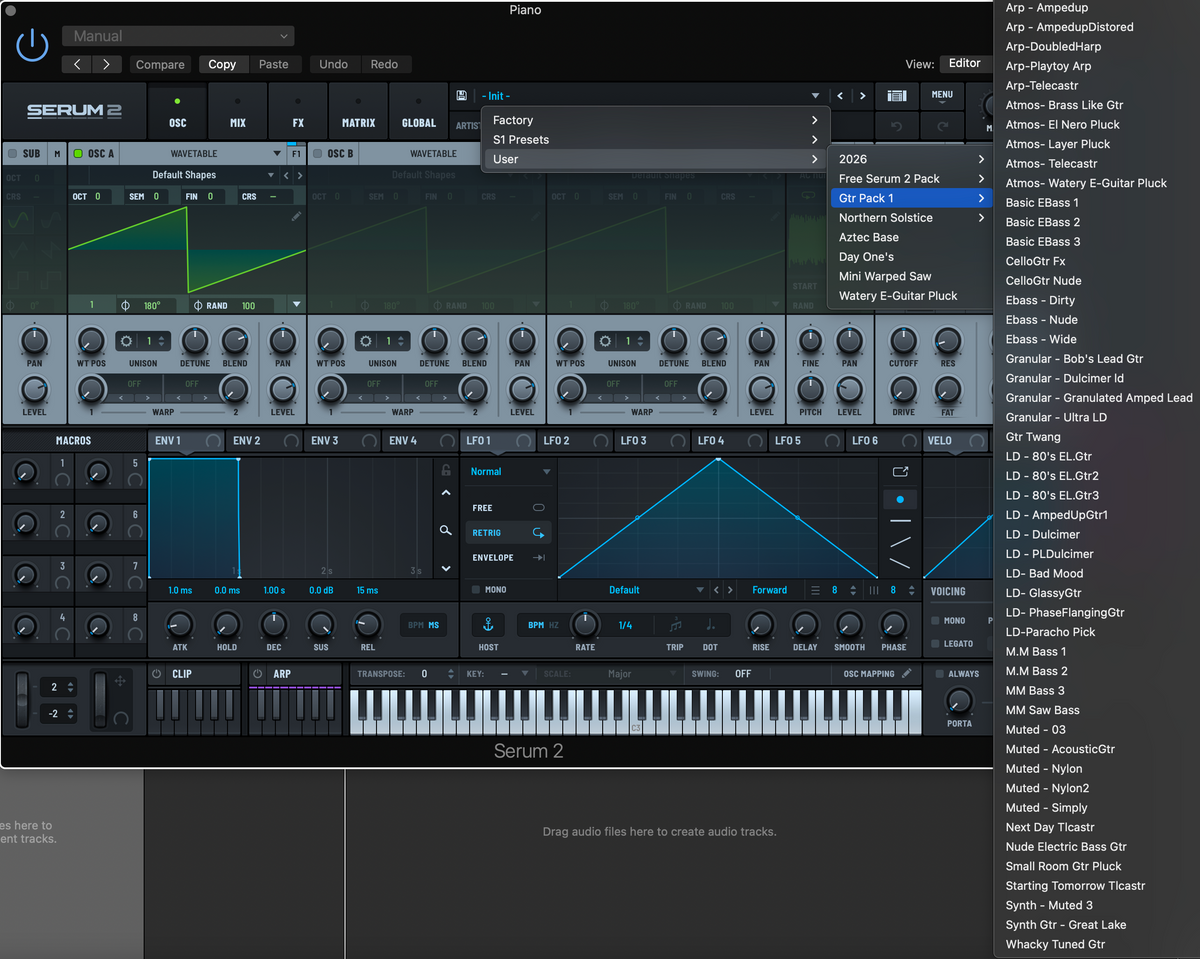Open the Manual setting dropdown
1200x959 pixels.
coord(178,36)
